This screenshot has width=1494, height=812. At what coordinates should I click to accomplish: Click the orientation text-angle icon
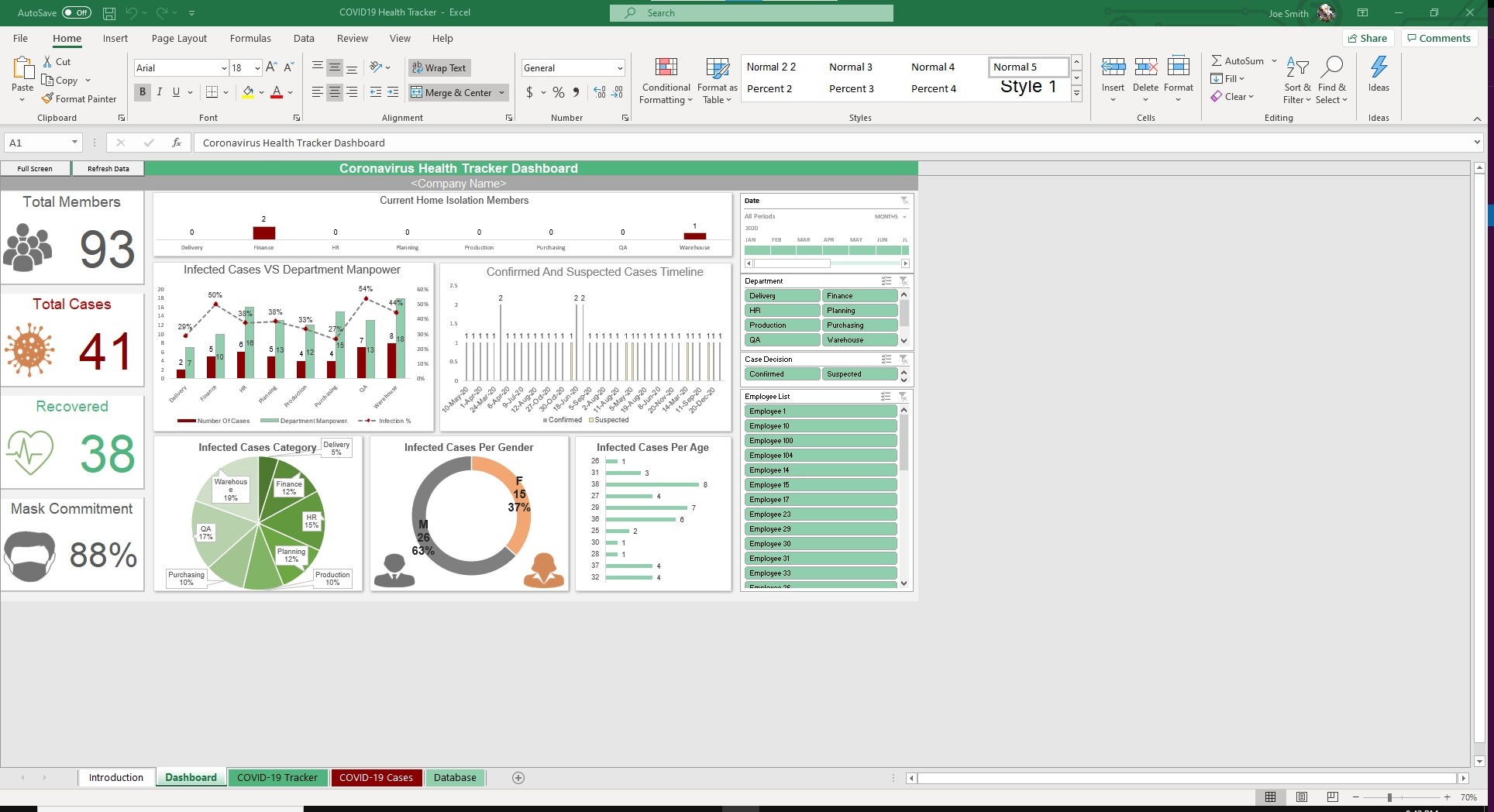(376, 67)
